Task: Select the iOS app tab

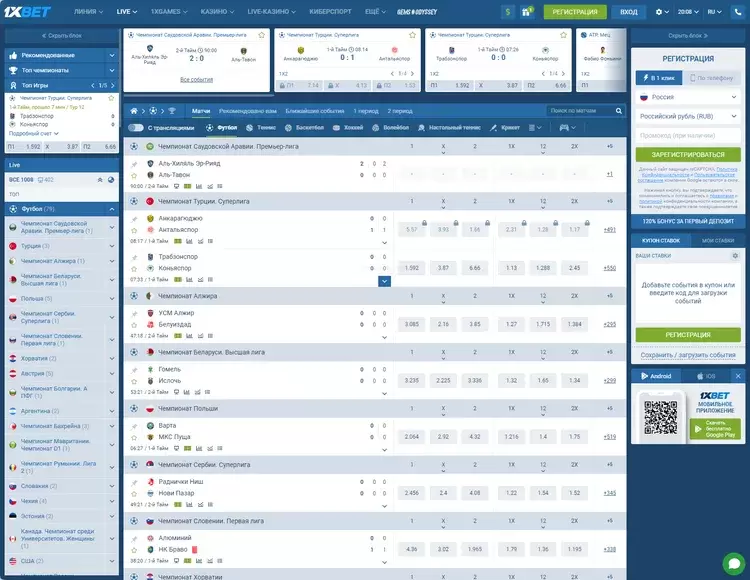Action: click(706, 376)
